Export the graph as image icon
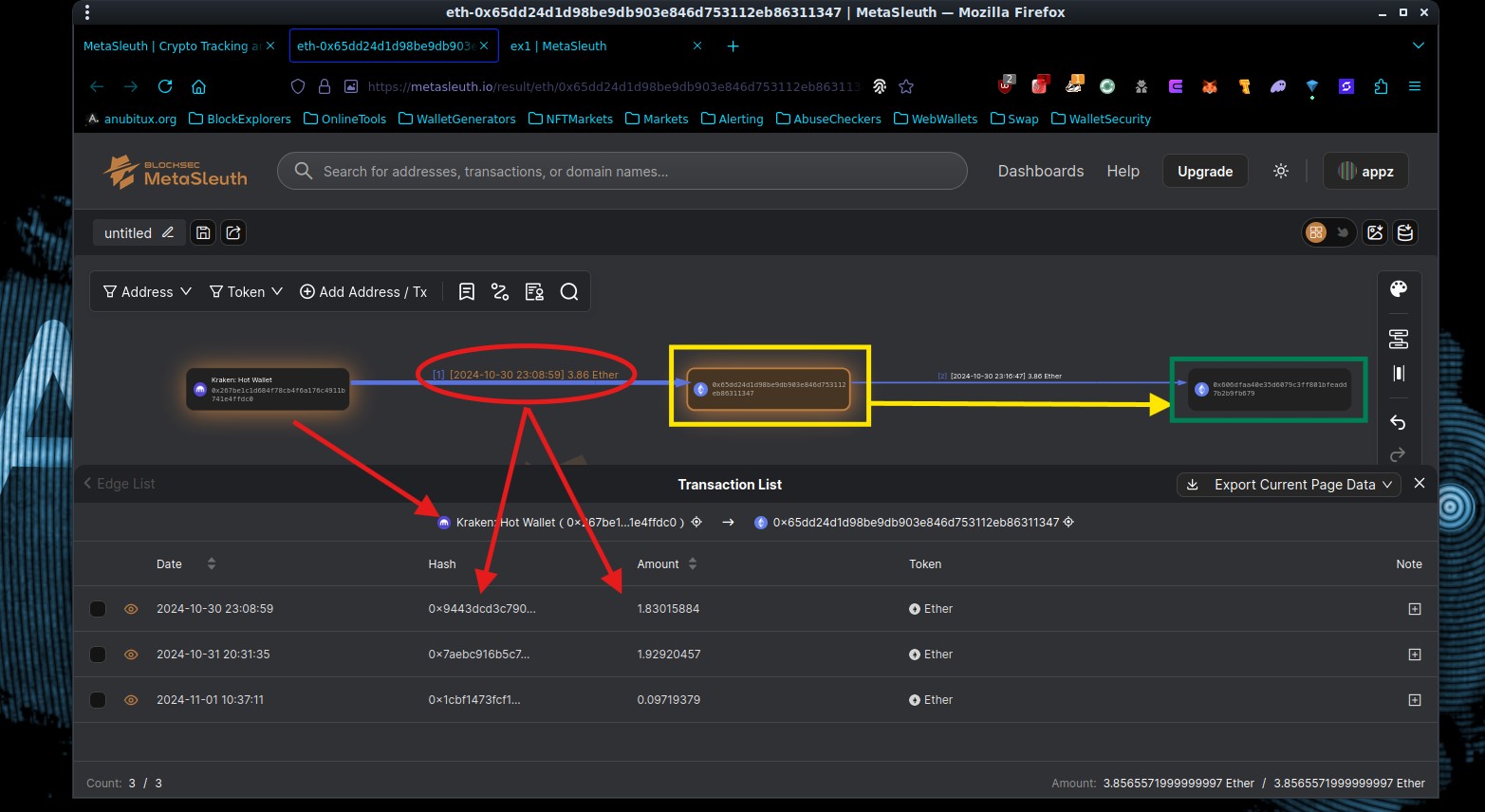1485x812 pixels. click(x=1375, y=232)
